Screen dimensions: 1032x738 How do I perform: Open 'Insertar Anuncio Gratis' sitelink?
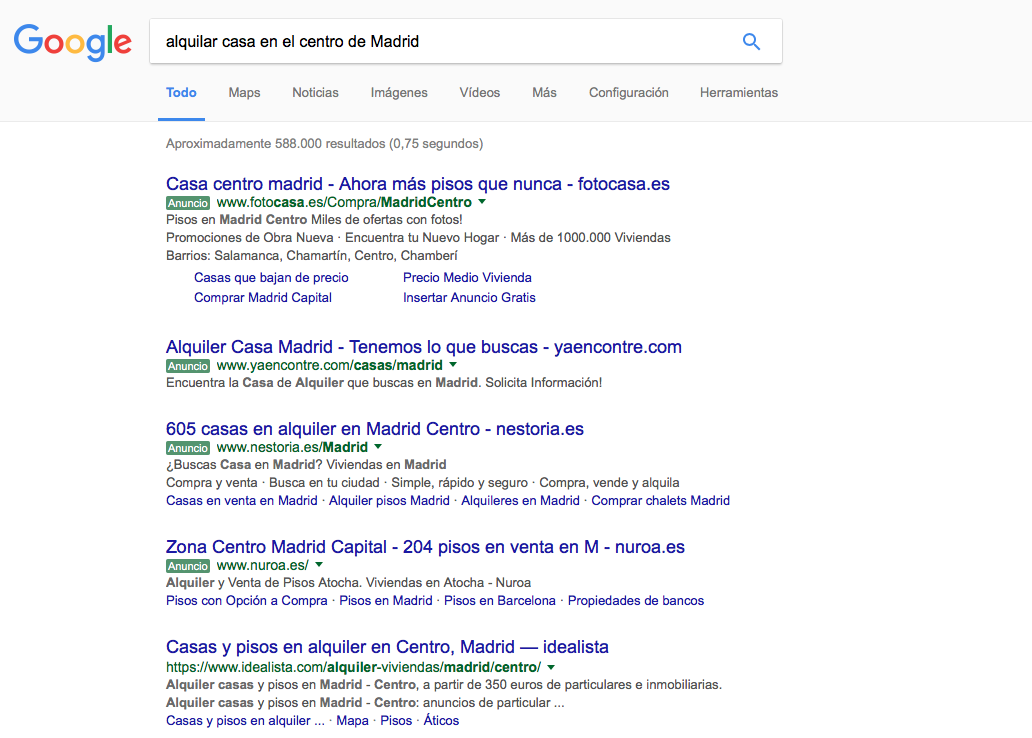pyautogui.click(x=469, y=298)
